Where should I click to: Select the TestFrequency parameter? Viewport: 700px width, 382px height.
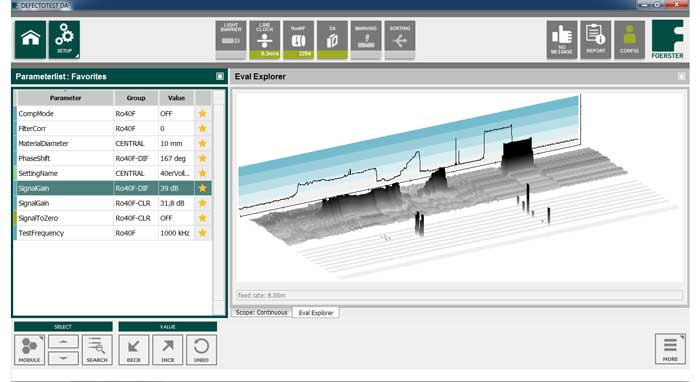pos(113,233)
